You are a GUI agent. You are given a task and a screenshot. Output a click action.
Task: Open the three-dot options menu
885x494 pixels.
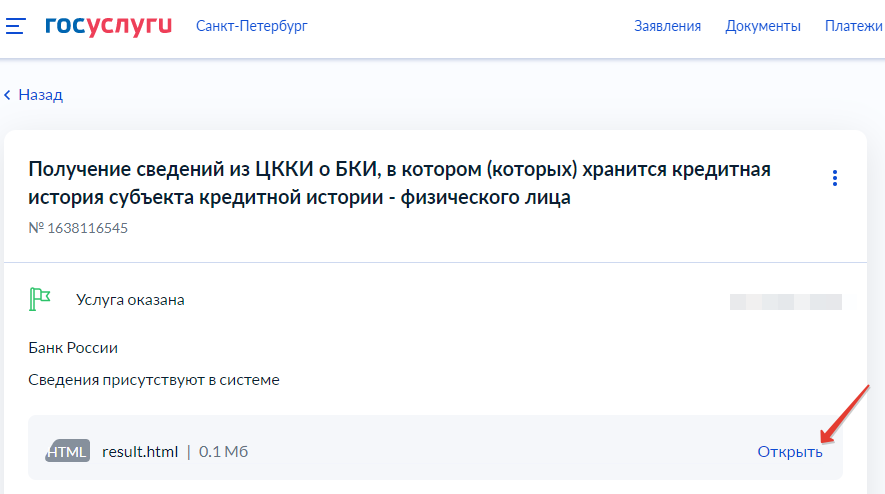[x=835, y=178]
